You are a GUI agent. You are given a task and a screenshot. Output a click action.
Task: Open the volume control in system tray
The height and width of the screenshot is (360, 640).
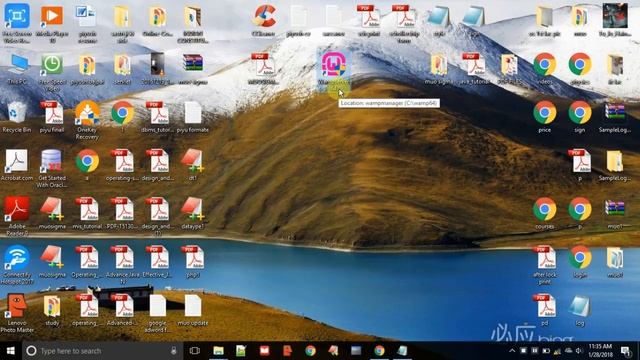coord(578,351)
